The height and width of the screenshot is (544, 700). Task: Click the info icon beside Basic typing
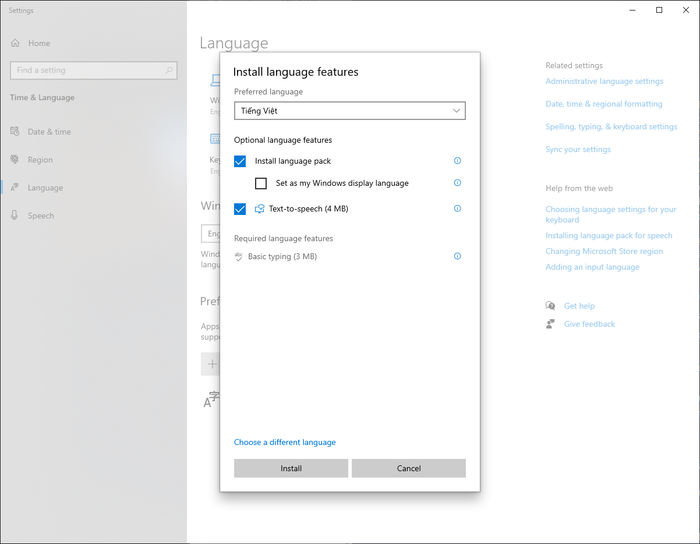(x=457, y=256)
